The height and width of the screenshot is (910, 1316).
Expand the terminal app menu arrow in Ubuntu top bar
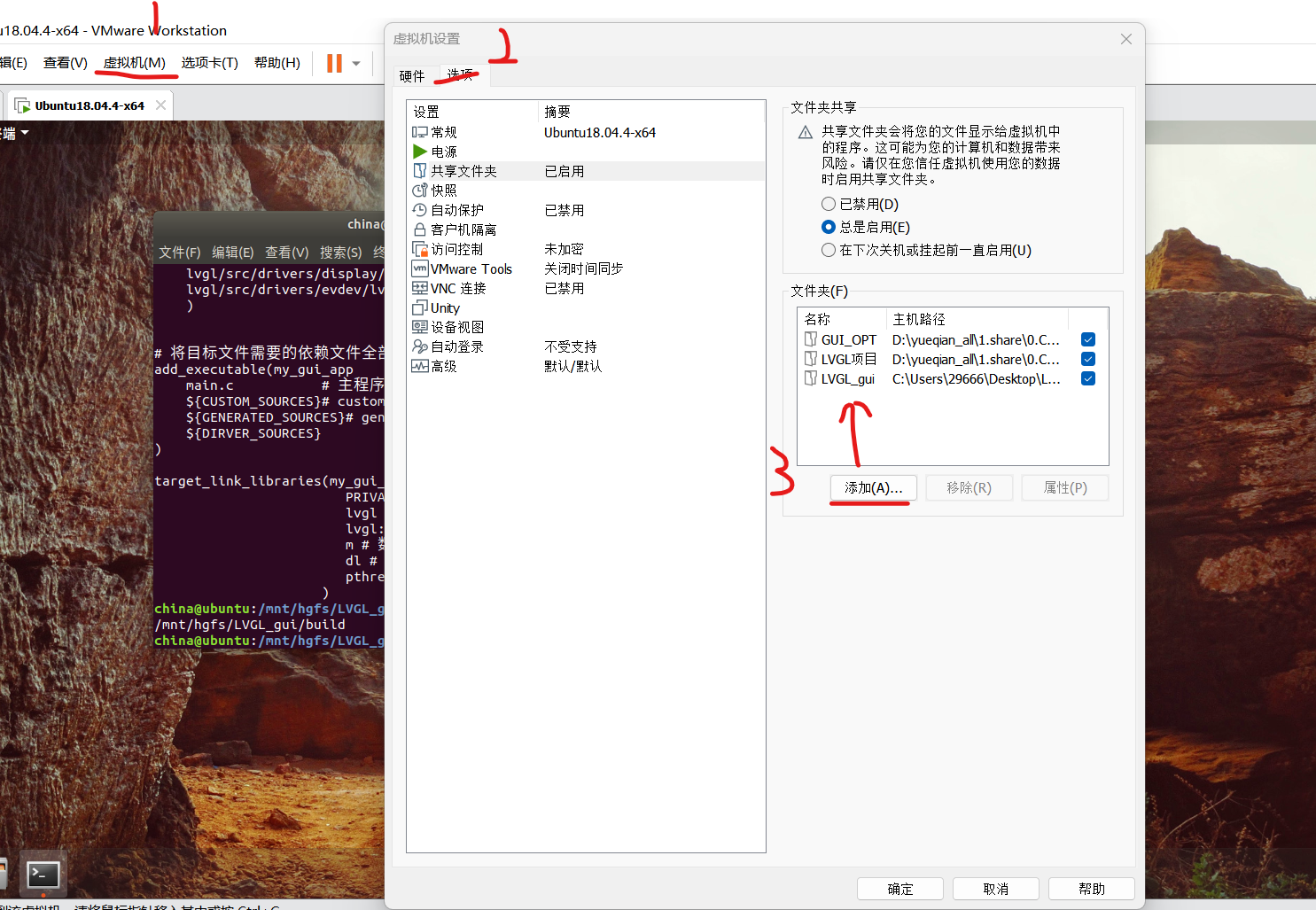(x=26, y=133)
